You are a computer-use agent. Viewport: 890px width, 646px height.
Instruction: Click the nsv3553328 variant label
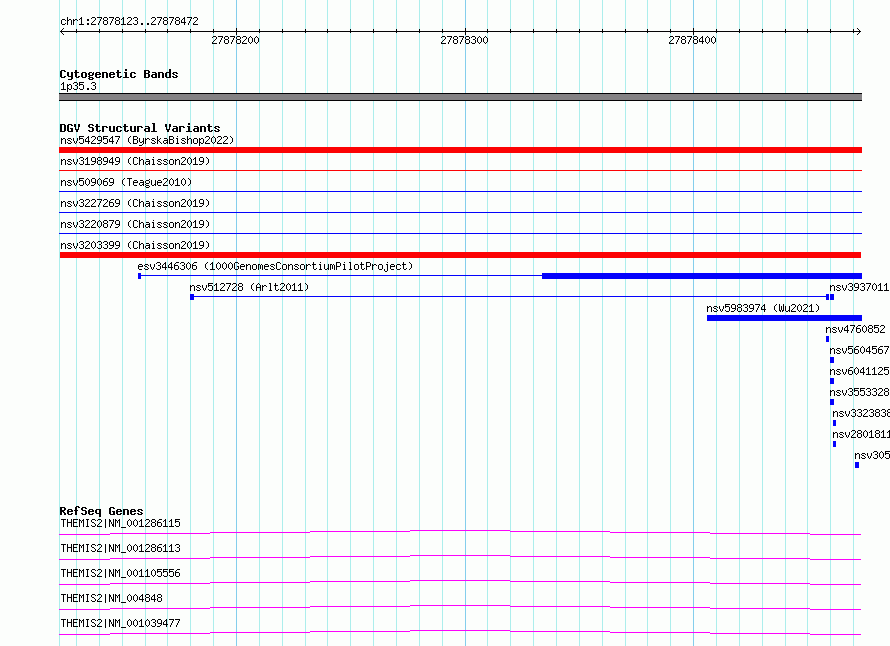pyautogui.click(x=859, y=392)
